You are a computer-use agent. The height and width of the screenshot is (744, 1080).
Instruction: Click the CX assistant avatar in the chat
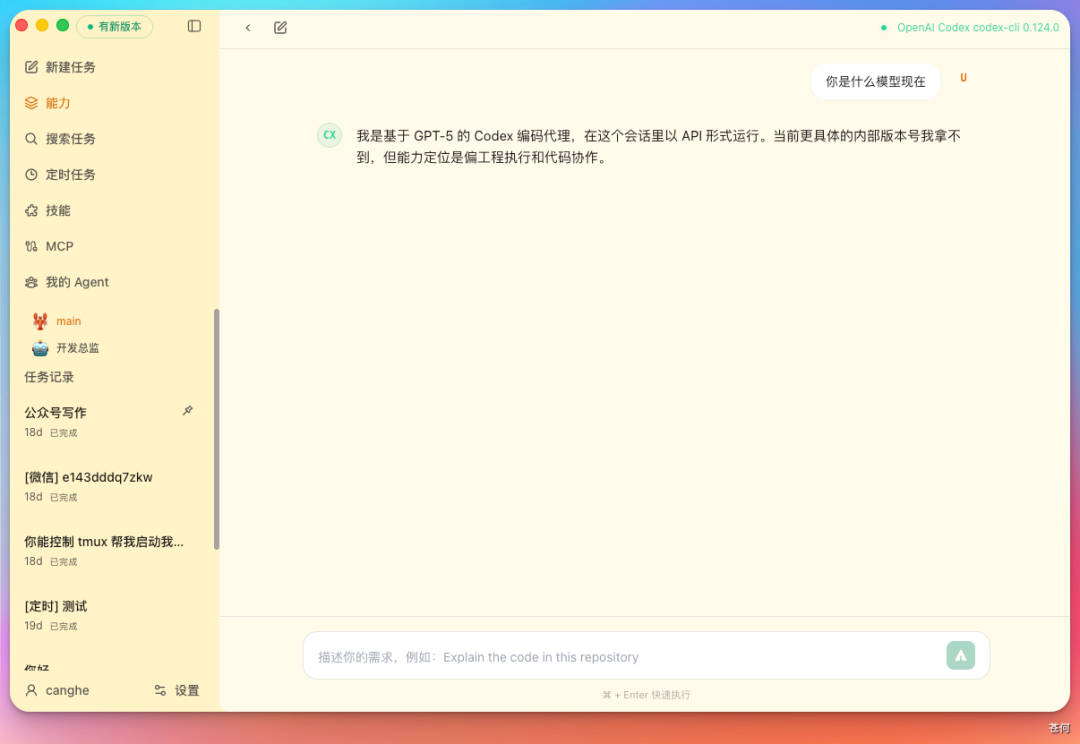329,134
